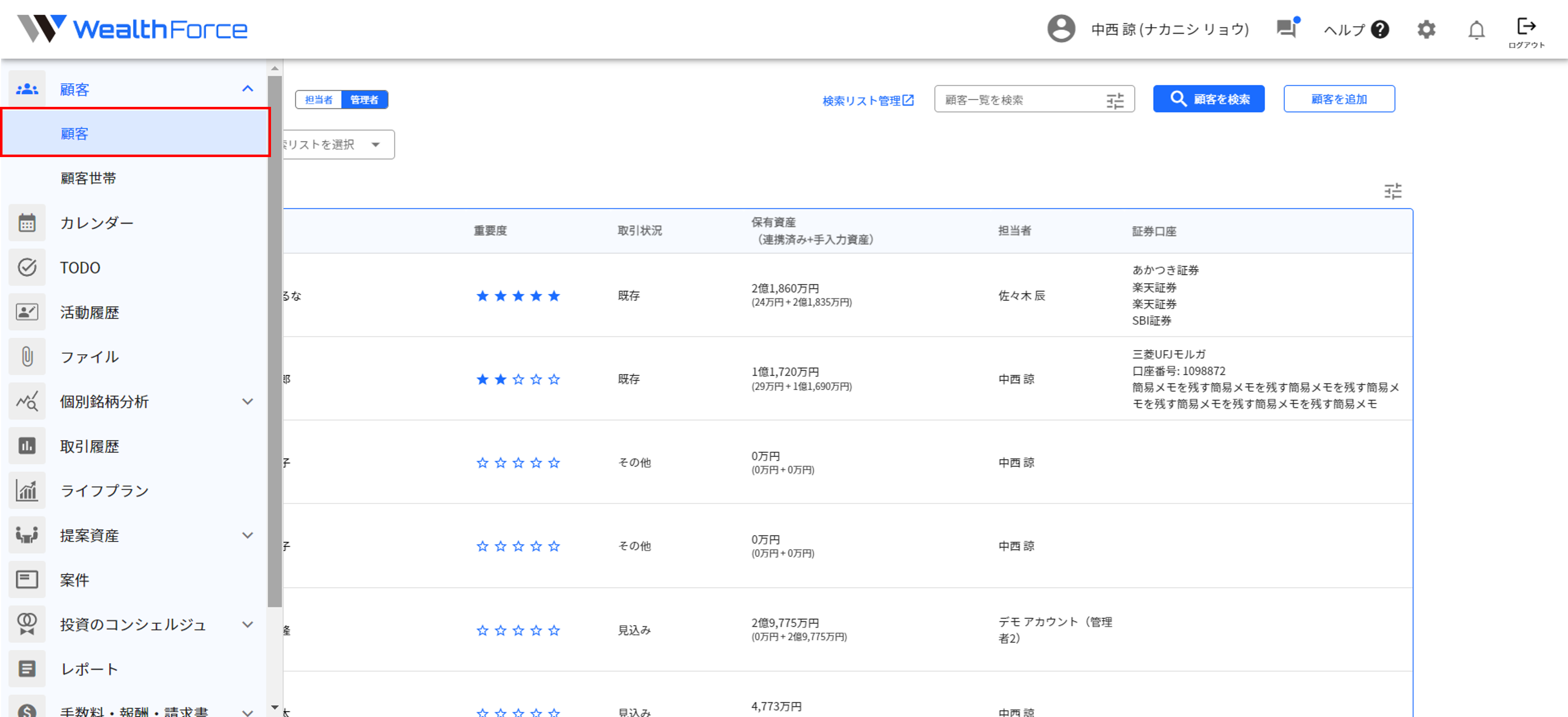Click the デモ アカウント（管理者2） cell
The height and width of the screenshot is (717, 1568).
click(x=1055, y=630)
